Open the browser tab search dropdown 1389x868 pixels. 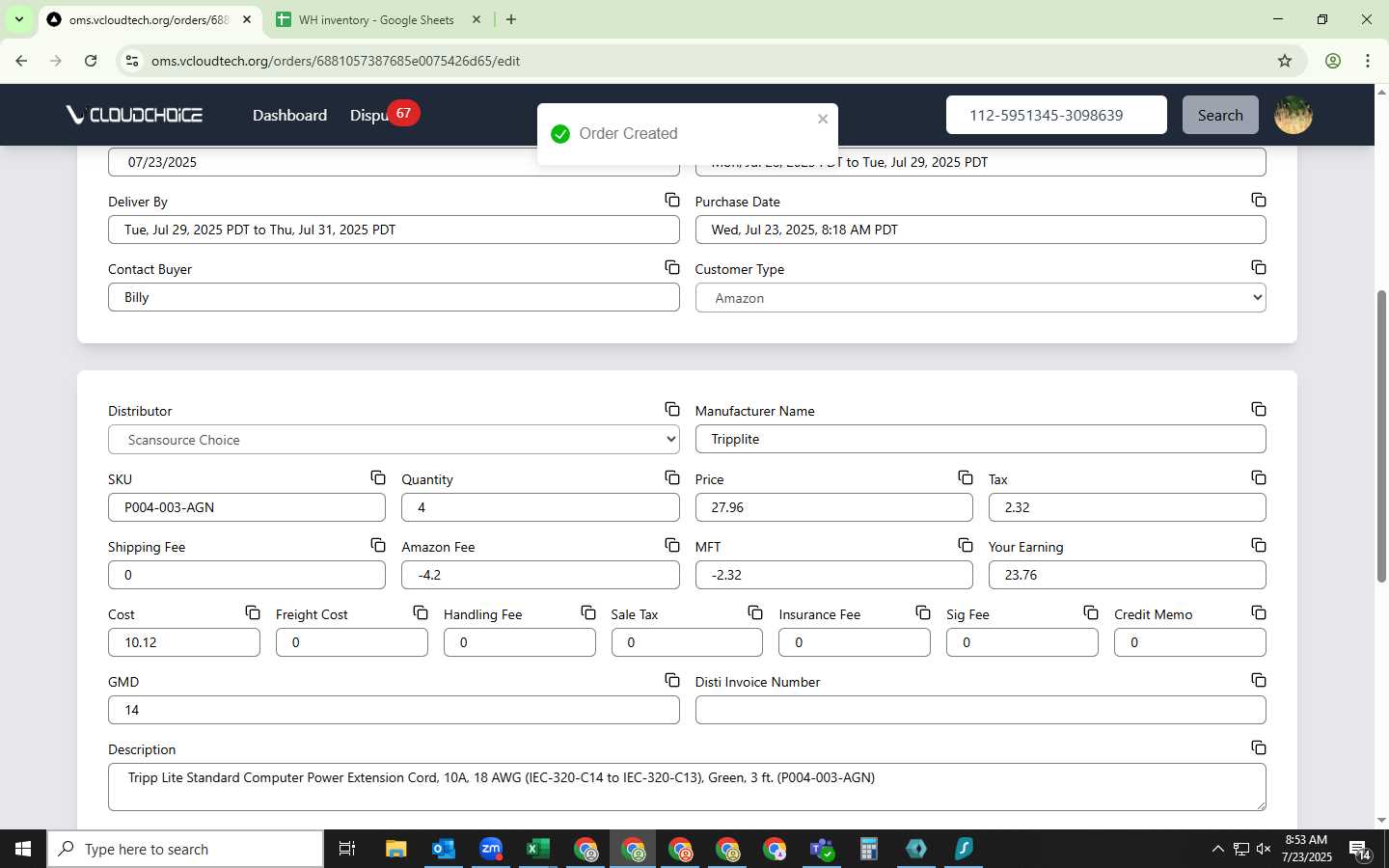coord(19,19)
